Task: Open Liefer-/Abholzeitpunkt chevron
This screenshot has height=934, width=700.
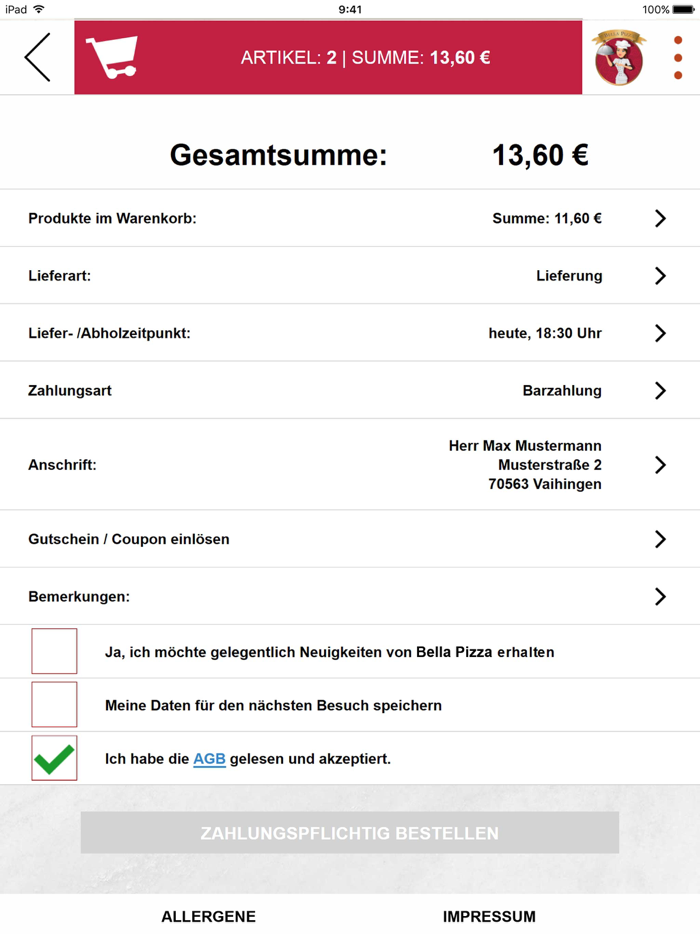Action: (660, 333)
